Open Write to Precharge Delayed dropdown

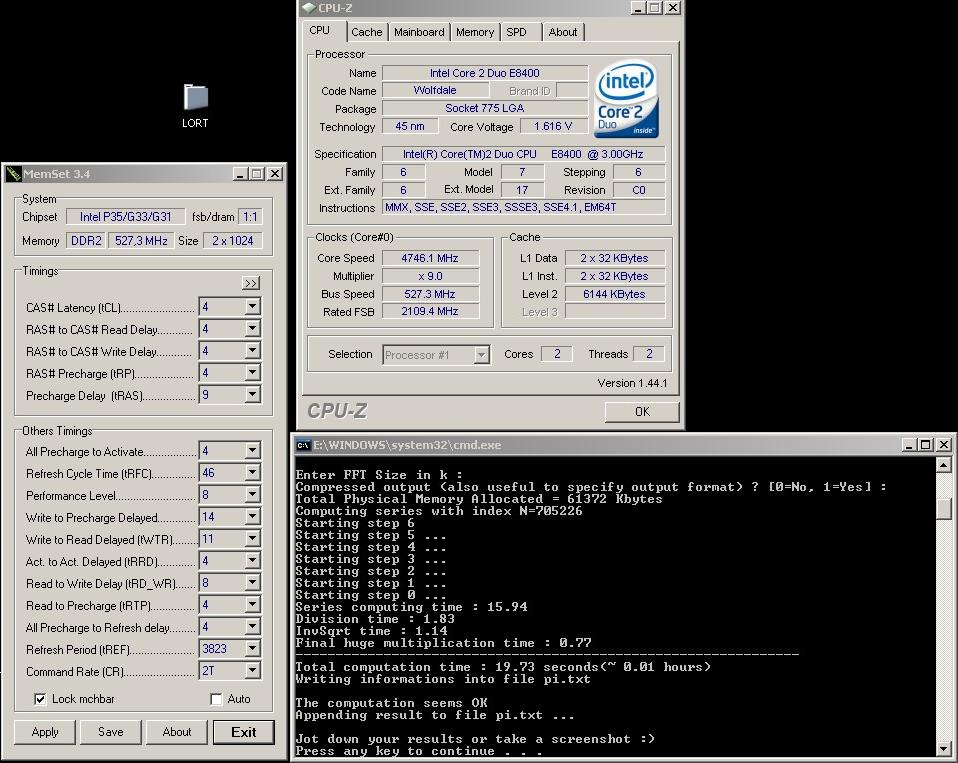click(x=252, y=517)
